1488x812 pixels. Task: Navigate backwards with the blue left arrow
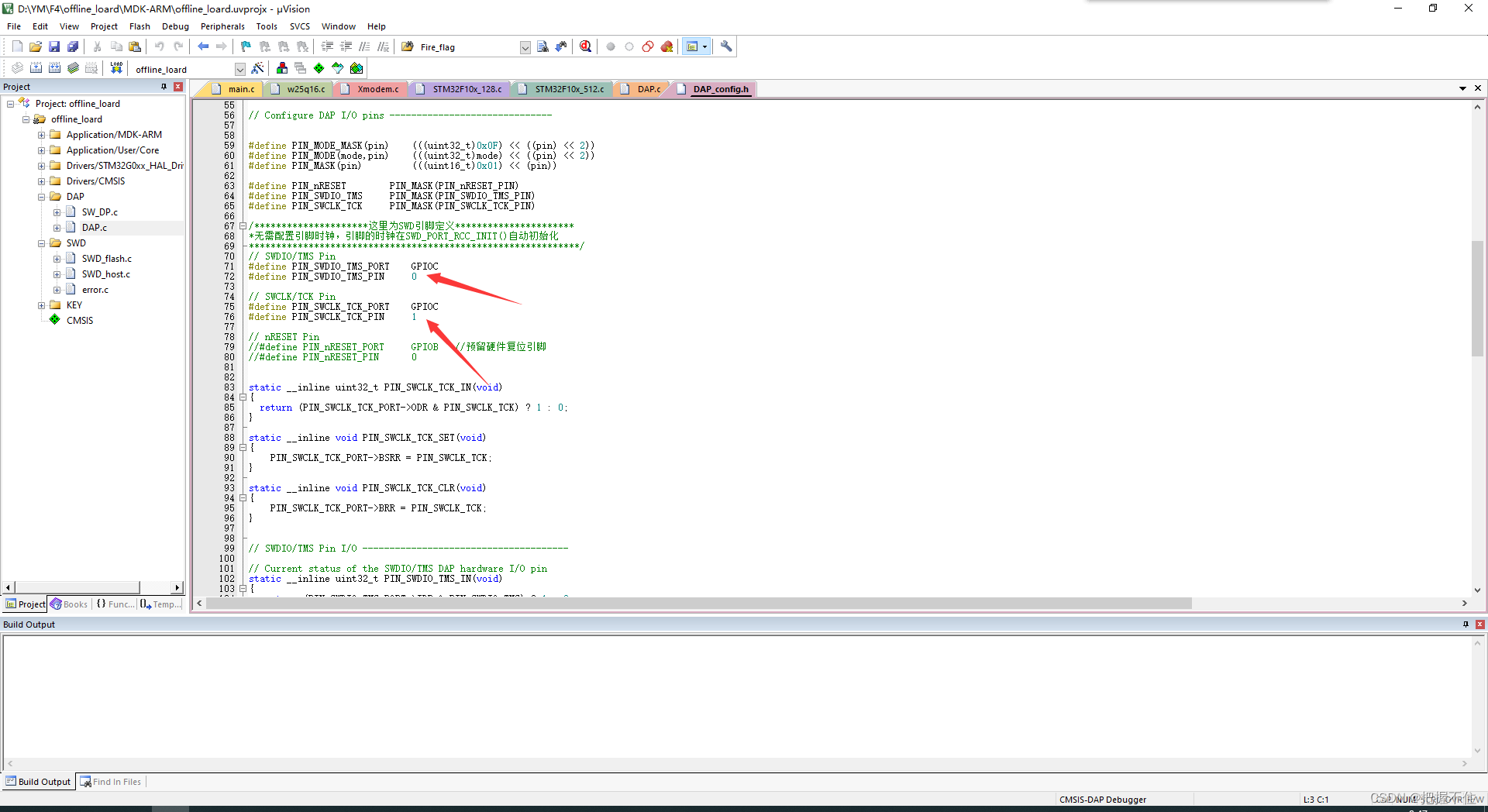click(x=203, y=46)
